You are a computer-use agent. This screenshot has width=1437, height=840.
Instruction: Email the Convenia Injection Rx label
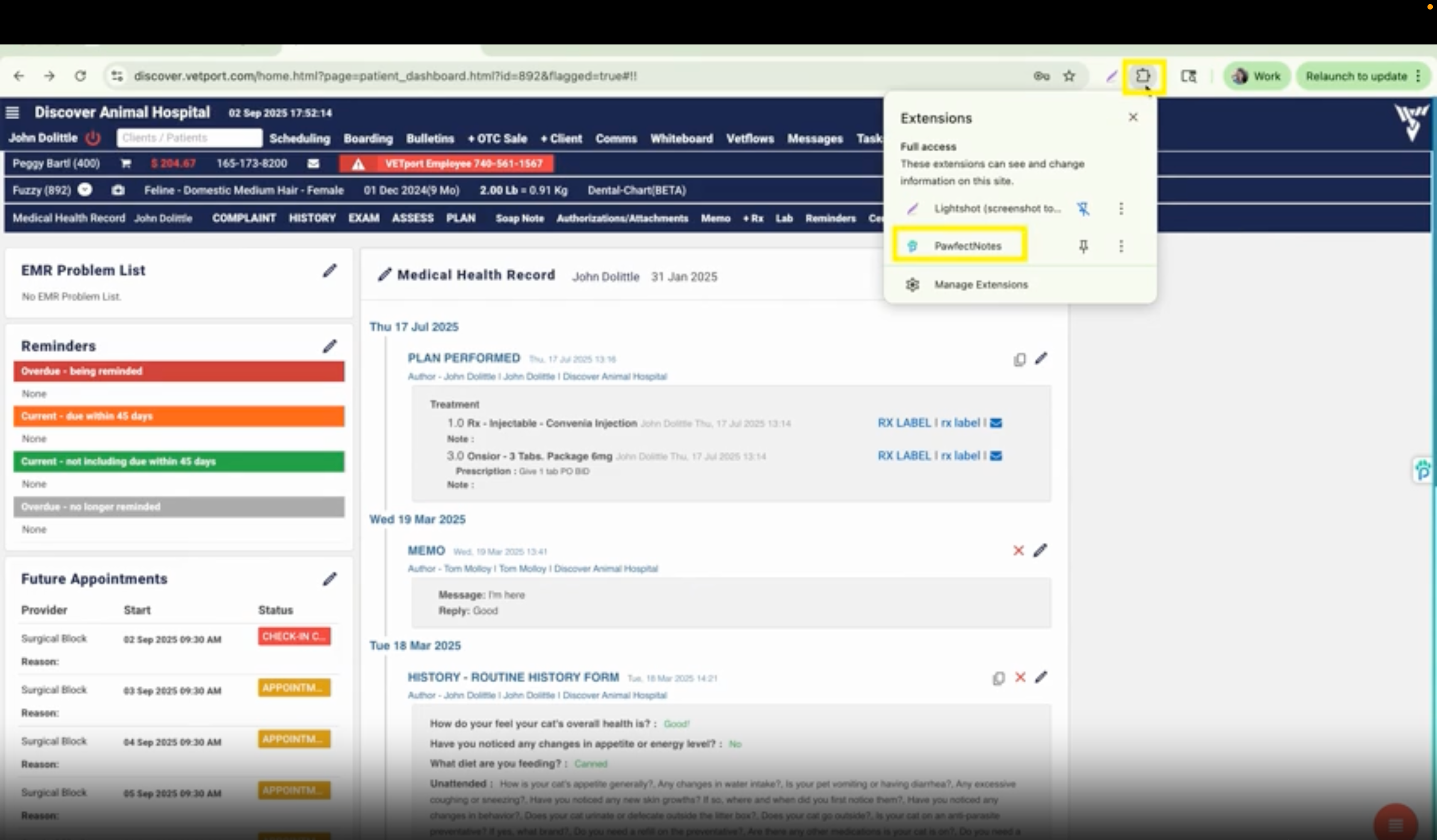[x=996, y=423]
